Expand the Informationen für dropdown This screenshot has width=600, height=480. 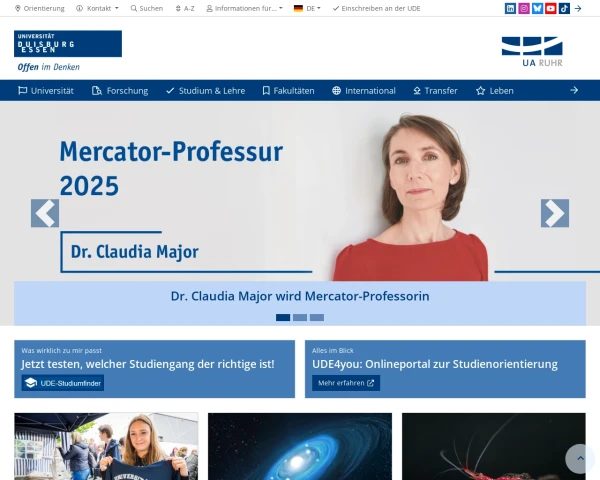pyautogui.click(x=245, y=8)
